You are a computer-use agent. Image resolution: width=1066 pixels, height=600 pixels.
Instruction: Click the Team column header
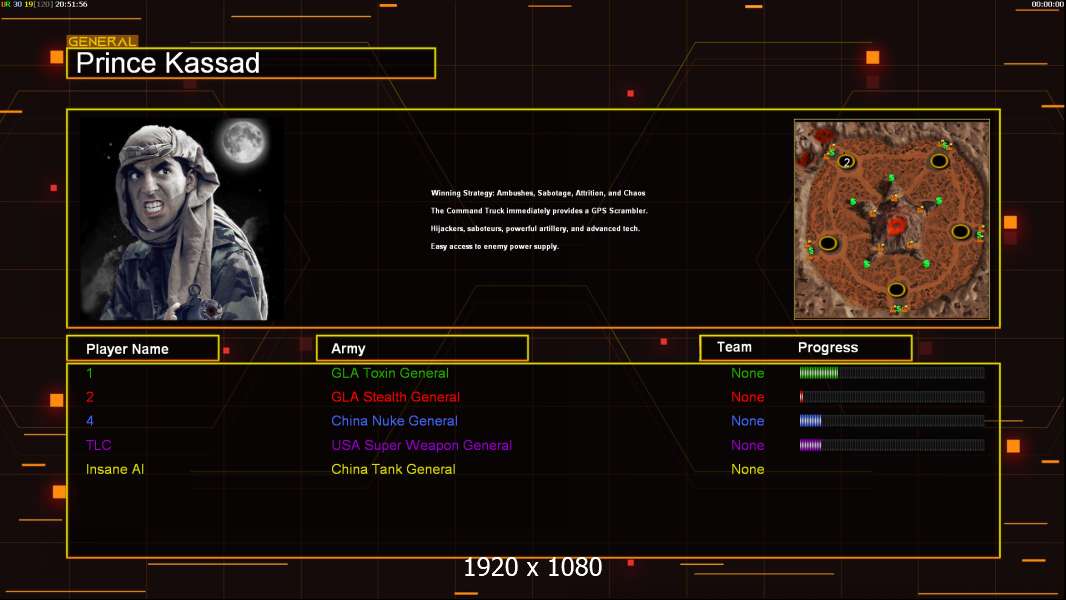pyautogui.click(x=734, y=347)
